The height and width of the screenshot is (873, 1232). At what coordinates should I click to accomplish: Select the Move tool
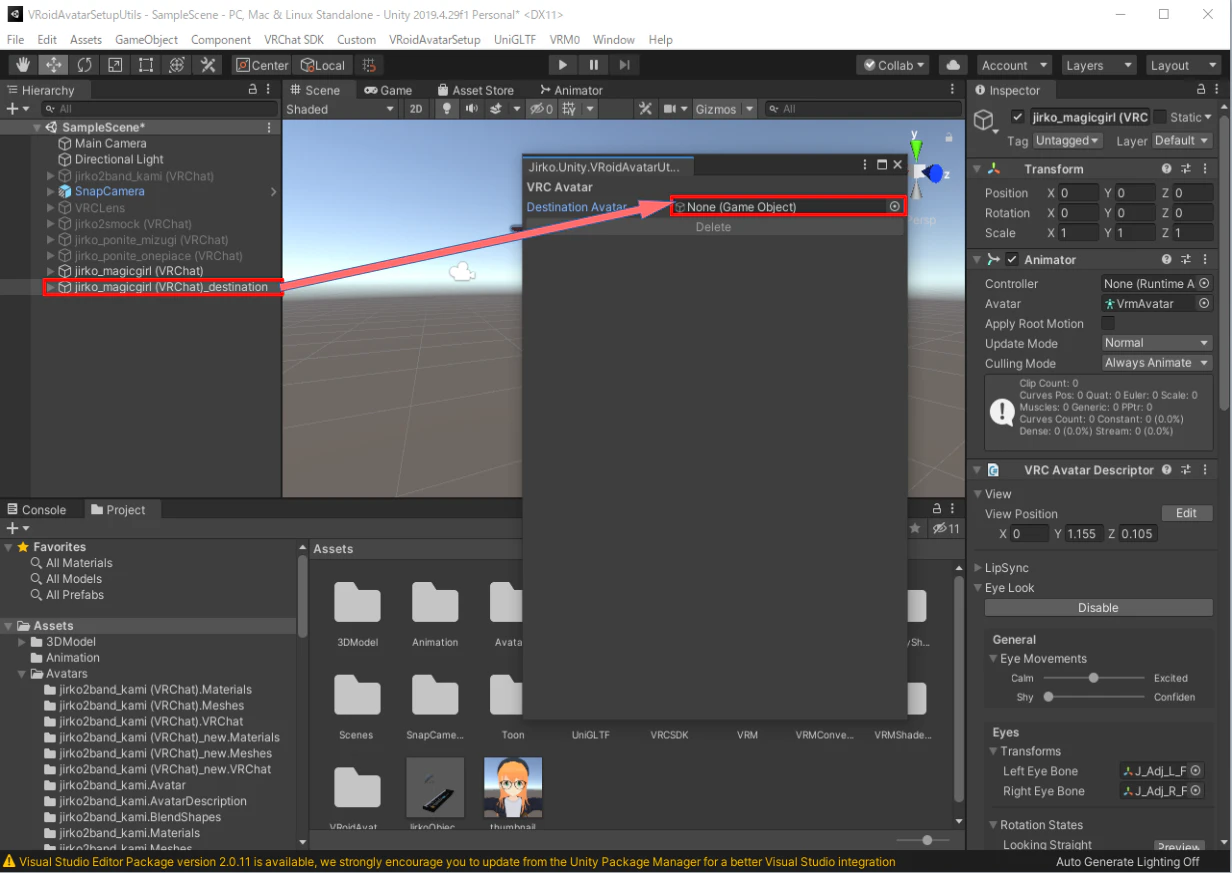tap(54, 65)
